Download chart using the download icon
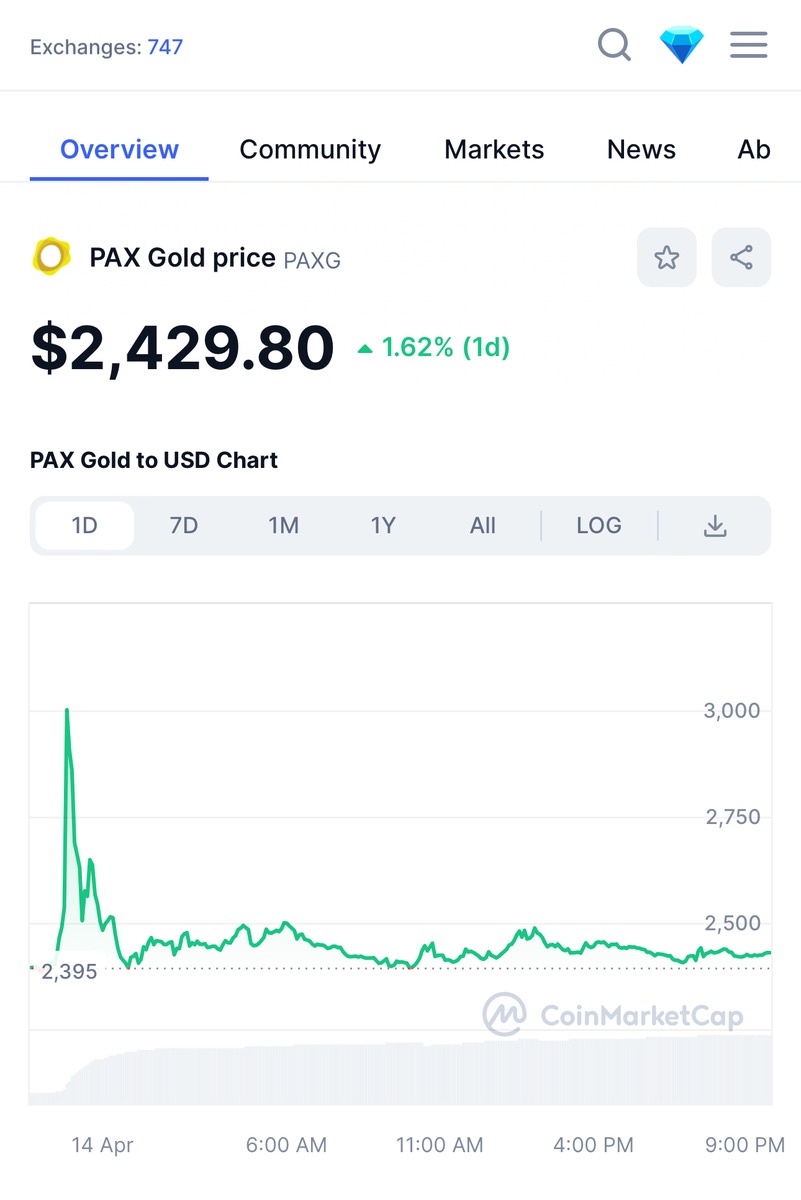This screenshot has width=801, height=1200. (715, 526)
